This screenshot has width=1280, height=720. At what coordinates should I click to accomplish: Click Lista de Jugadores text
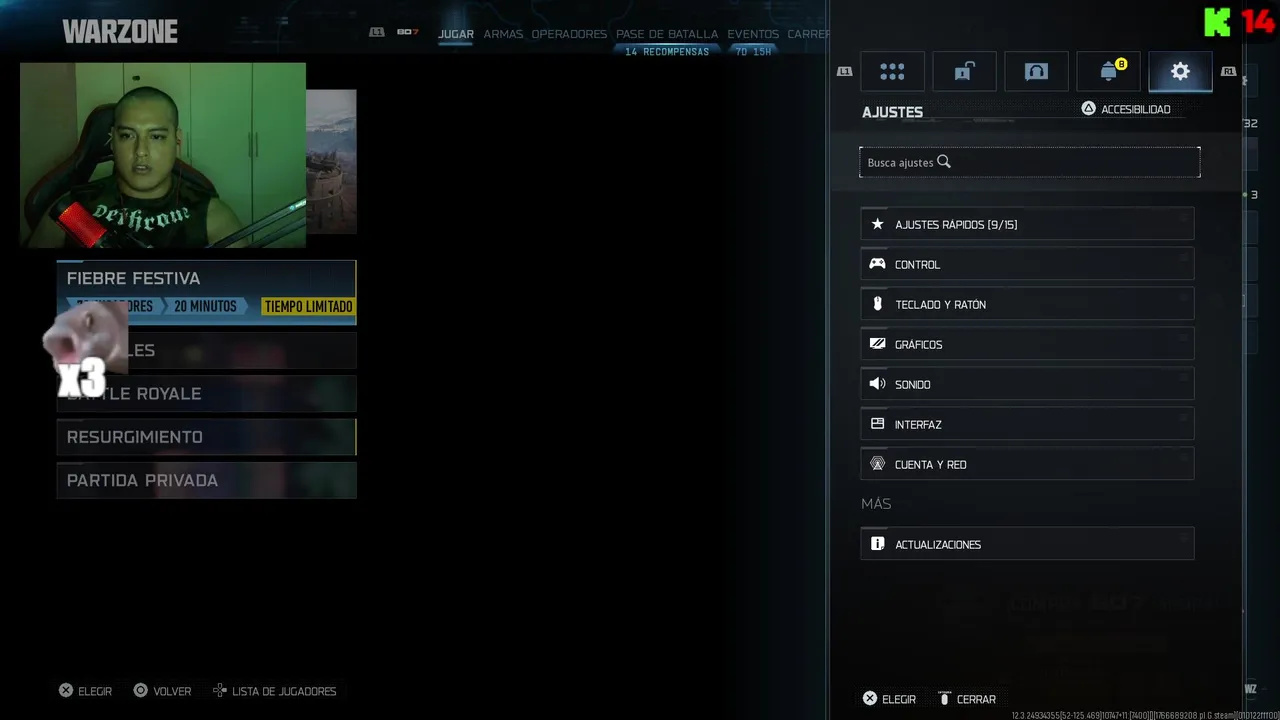pyautogui.click(x=284, y=691)
